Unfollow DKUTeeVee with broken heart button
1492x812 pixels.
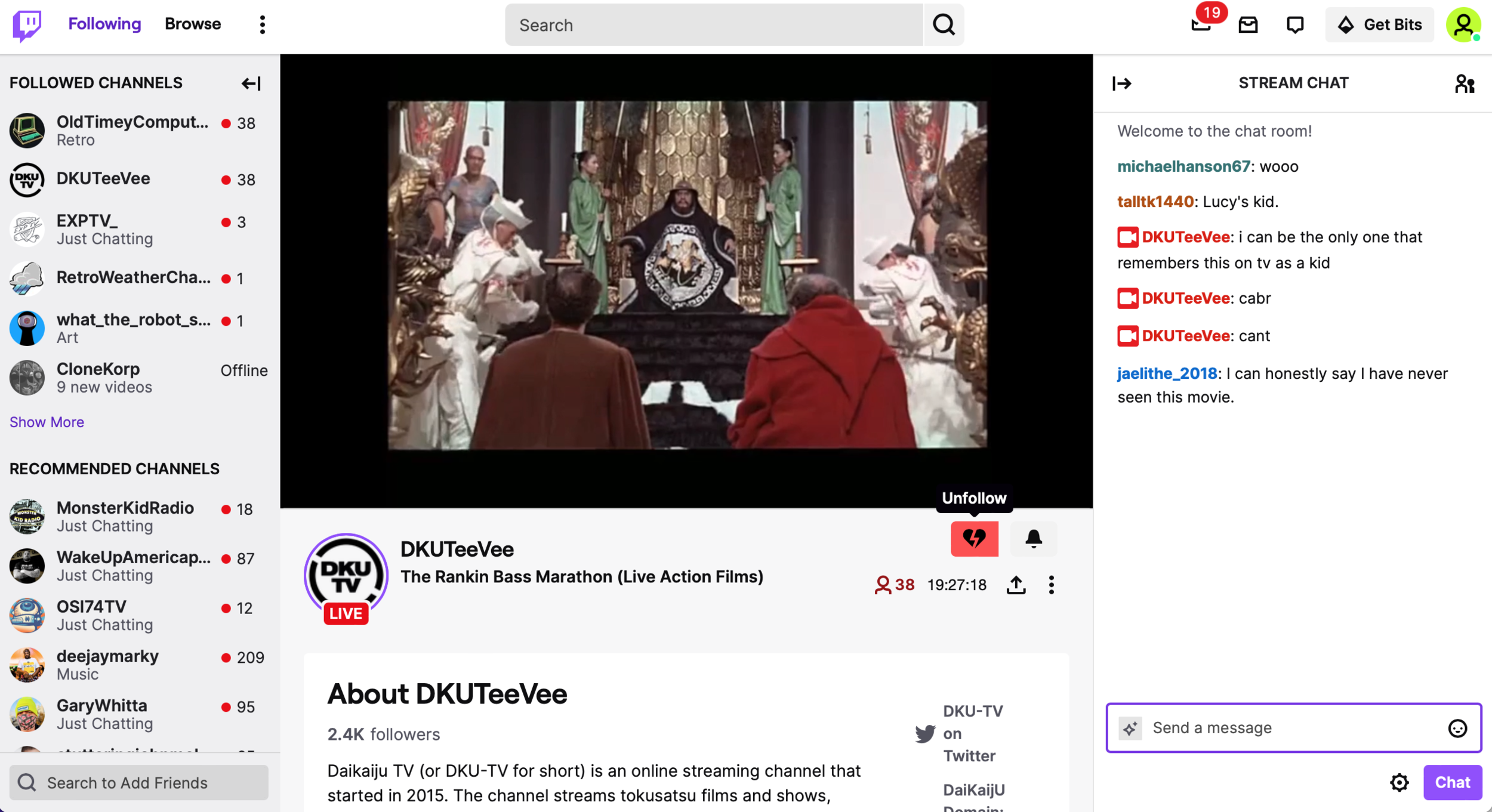point(974,539)
